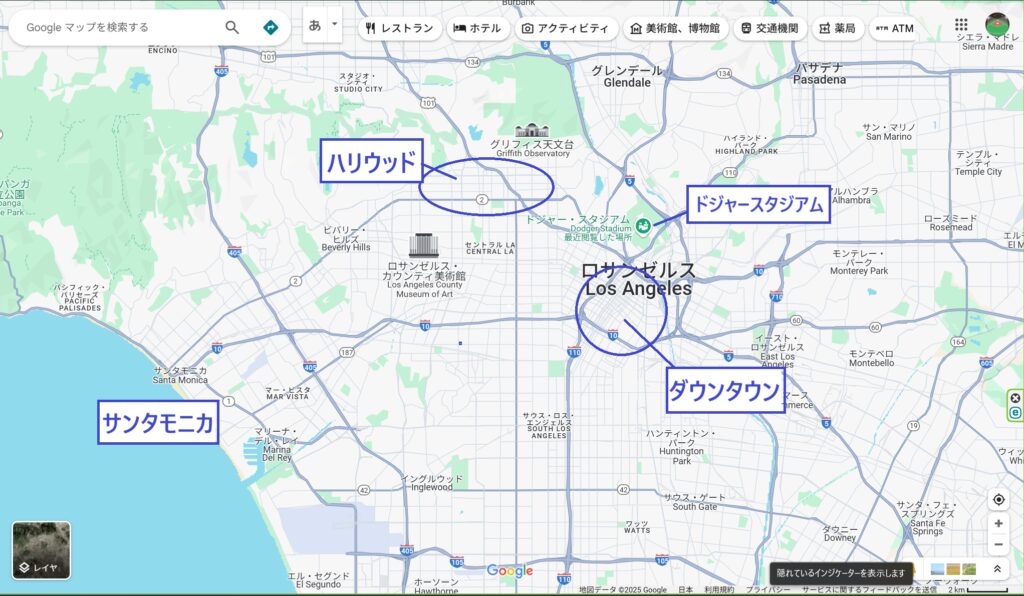
Task: Click the グレンデール Glendale label
Action: (x=627, y=76)
